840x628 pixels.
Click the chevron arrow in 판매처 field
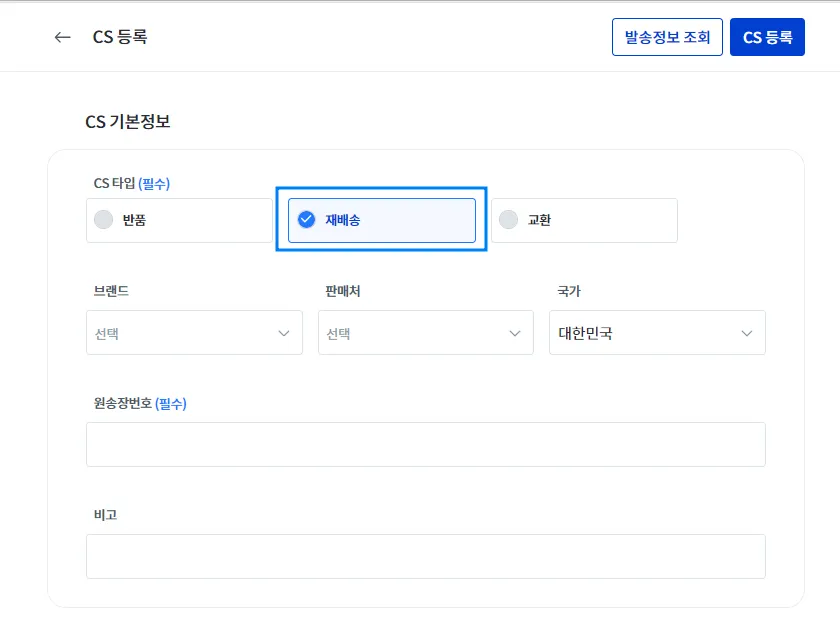514,333
